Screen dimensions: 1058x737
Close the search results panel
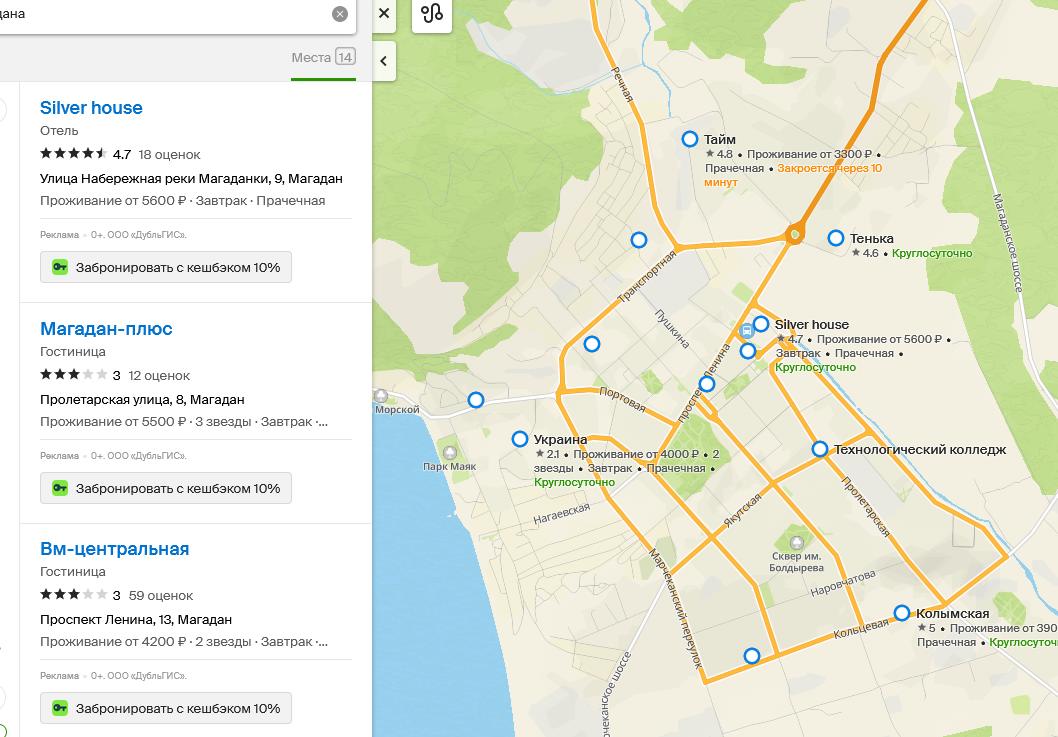point(384,13)
